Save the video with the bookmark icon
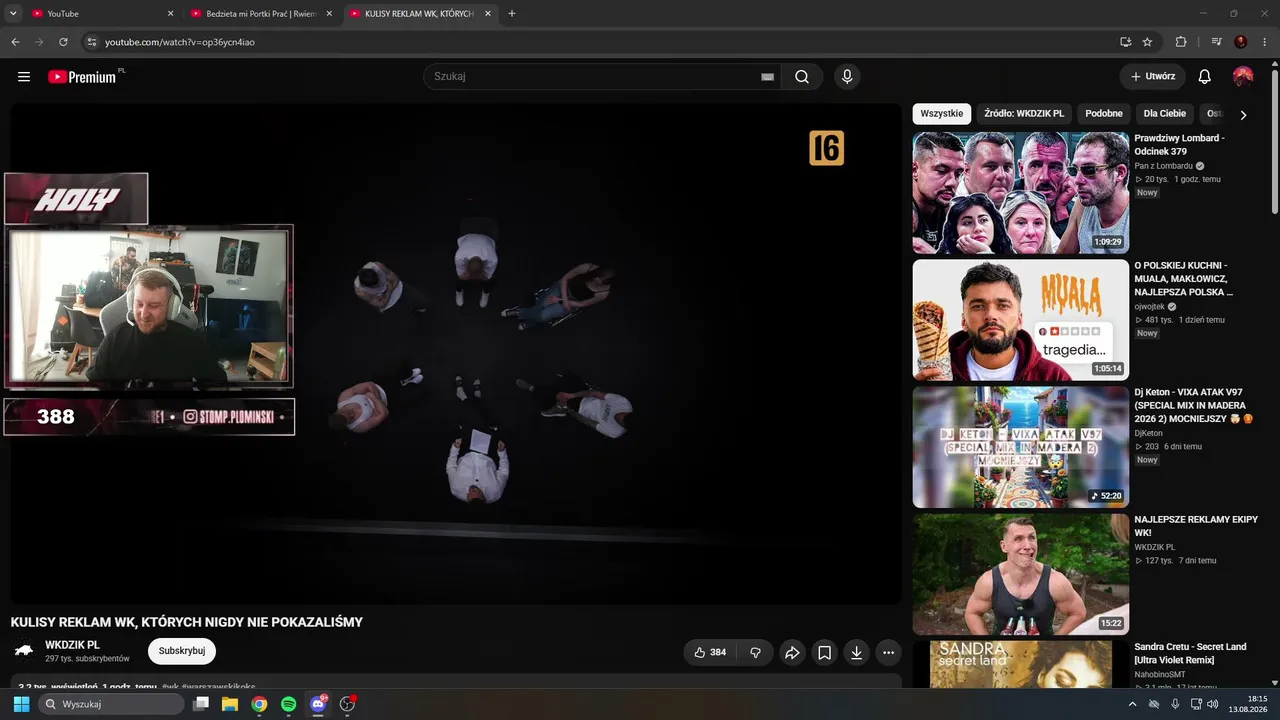Image resolution: width=1280 pixels, height=720 pixels. [824, 652]
